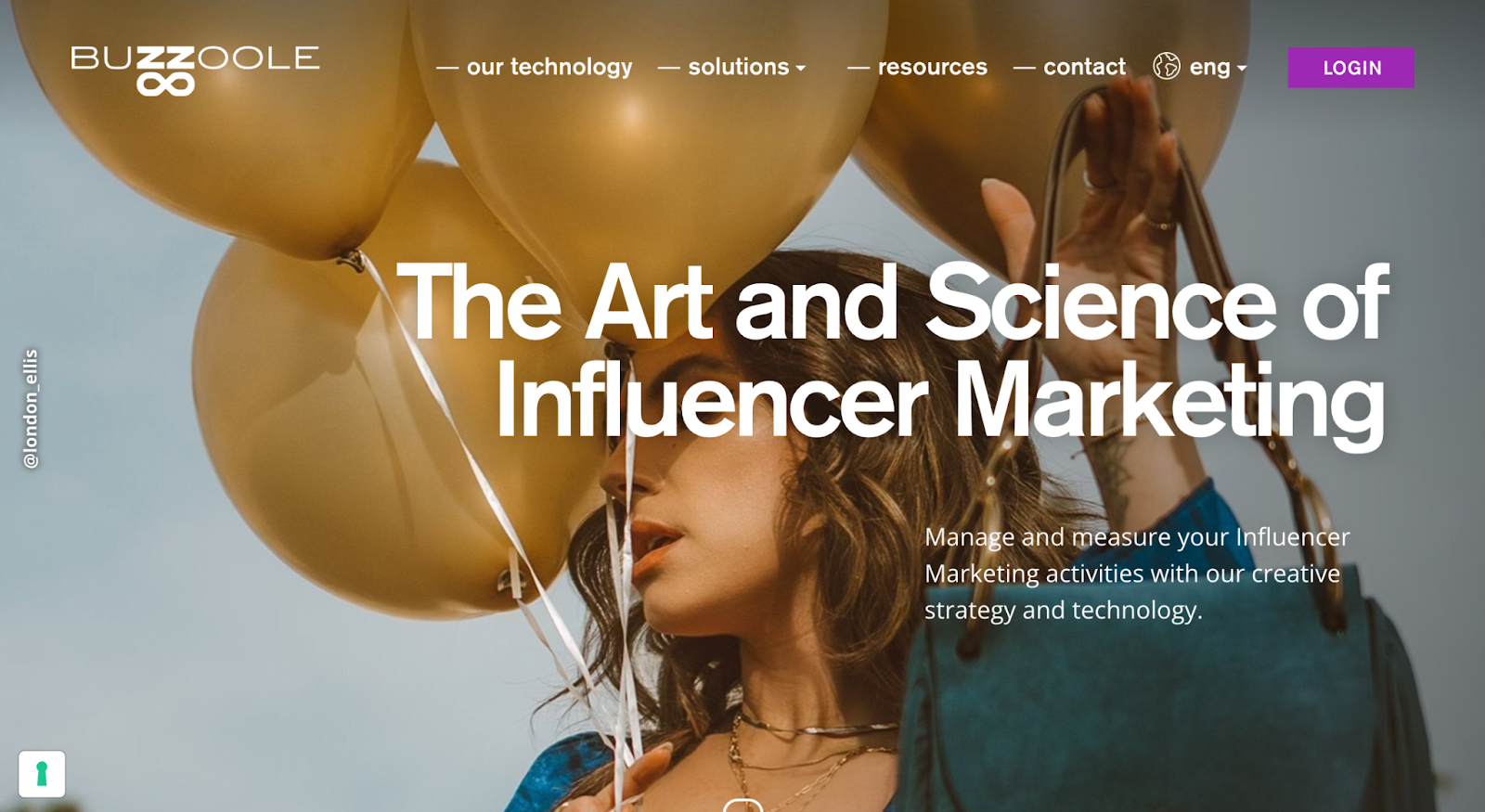Open the contact page

1084,67
